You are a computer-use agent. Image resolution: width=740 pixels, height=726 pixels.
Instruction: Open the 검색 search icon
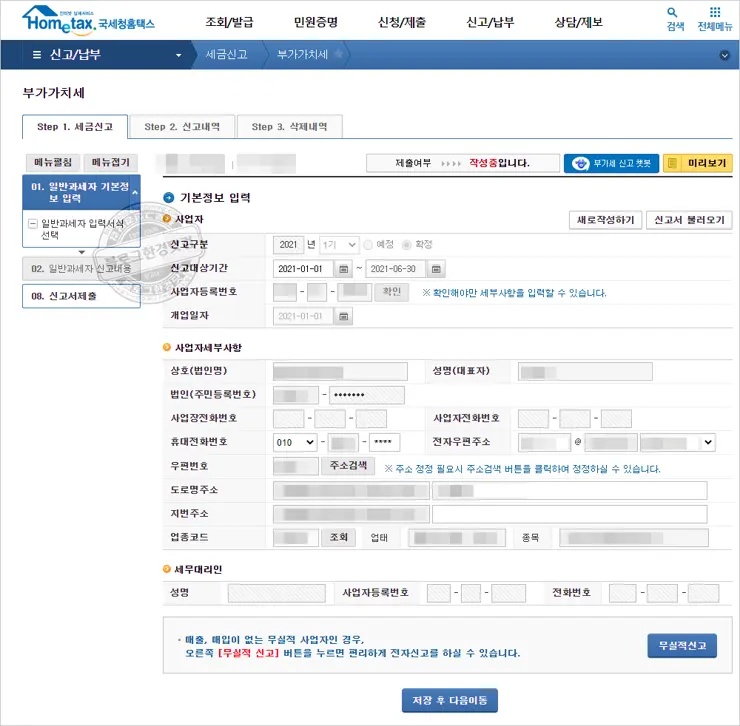pyautogui.click(x=672, y=13)
